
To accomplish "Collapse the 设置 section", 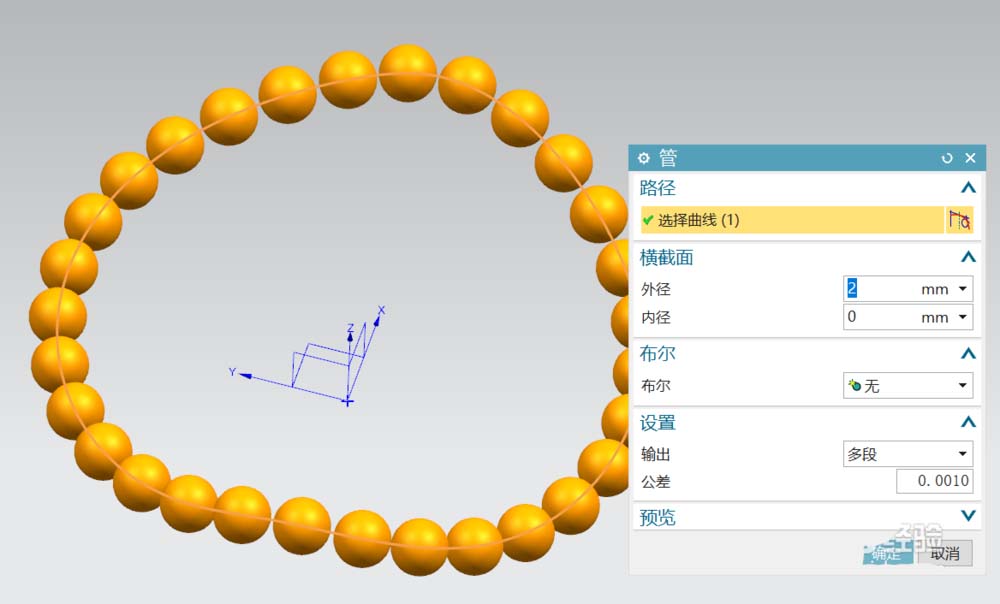I will [968, 422].
